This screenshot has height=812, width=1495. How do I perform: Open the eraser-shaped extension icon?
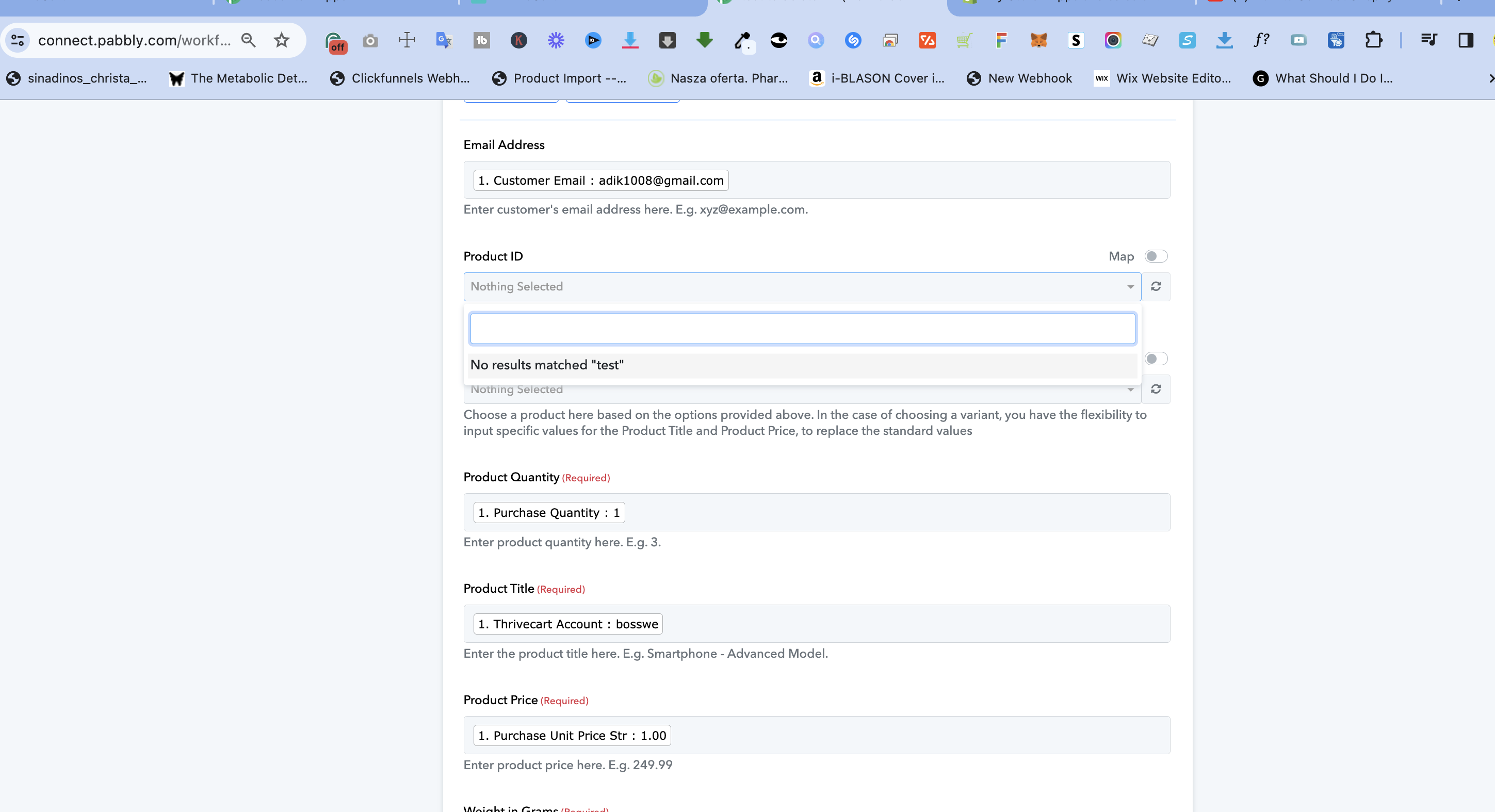1150,40
